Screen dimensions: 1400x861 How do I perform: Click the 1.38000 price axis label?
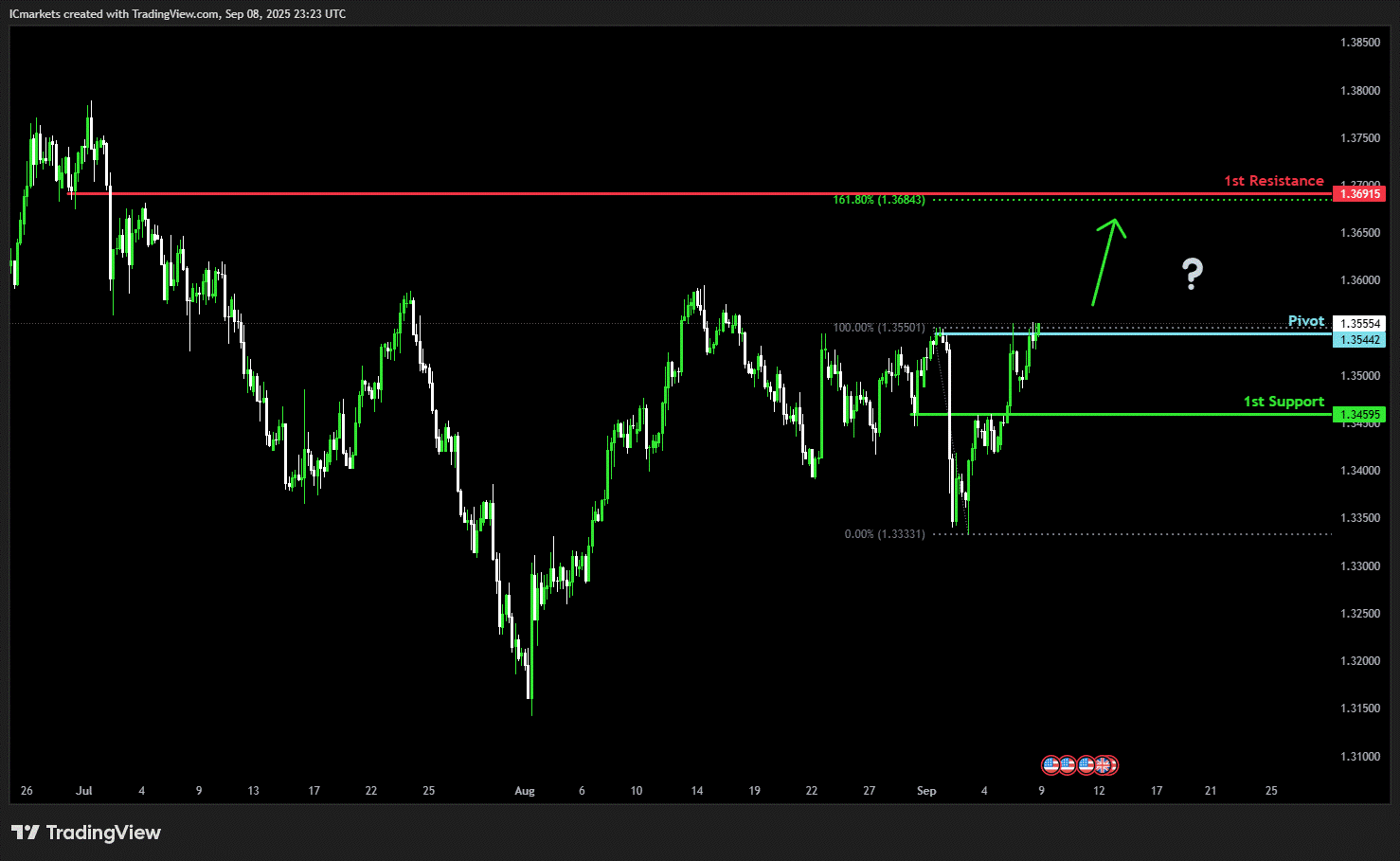click(1359, 91)
